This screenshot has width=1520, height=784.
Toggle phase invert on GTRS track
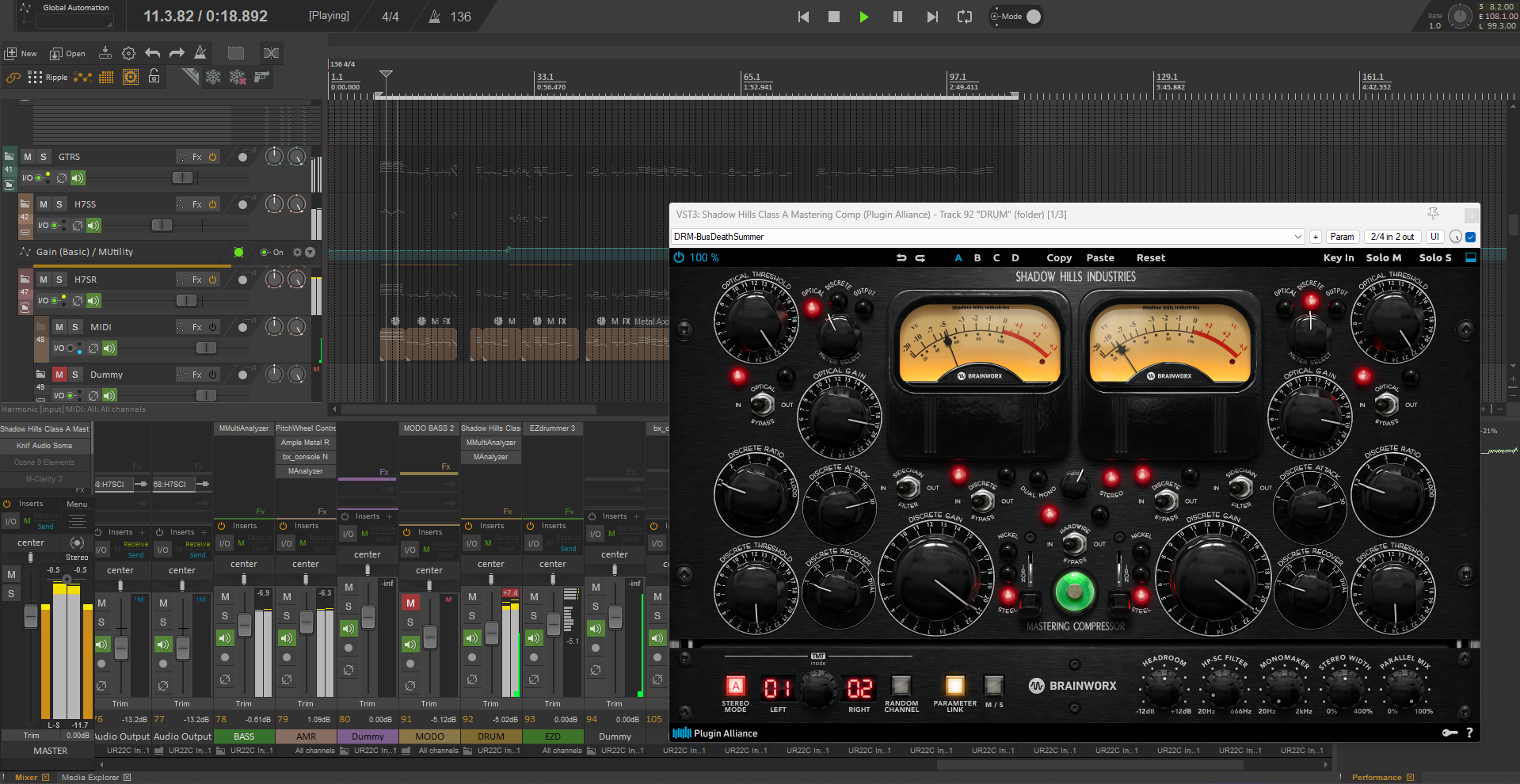62,178
